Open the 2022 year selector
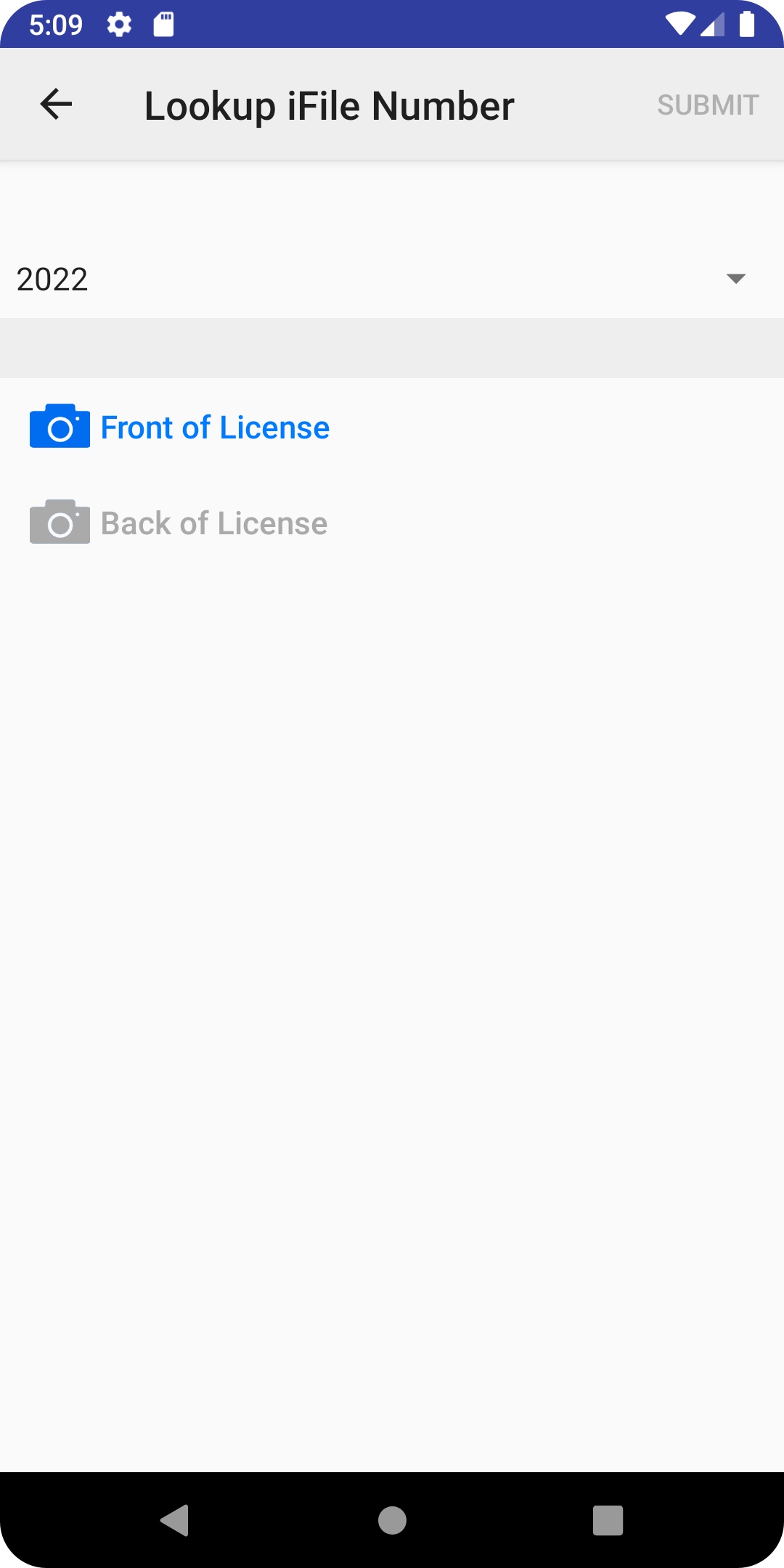Image resolution: width=784 pixels, height=1568 pixels. pyautogui.click(x=392, y=279)
